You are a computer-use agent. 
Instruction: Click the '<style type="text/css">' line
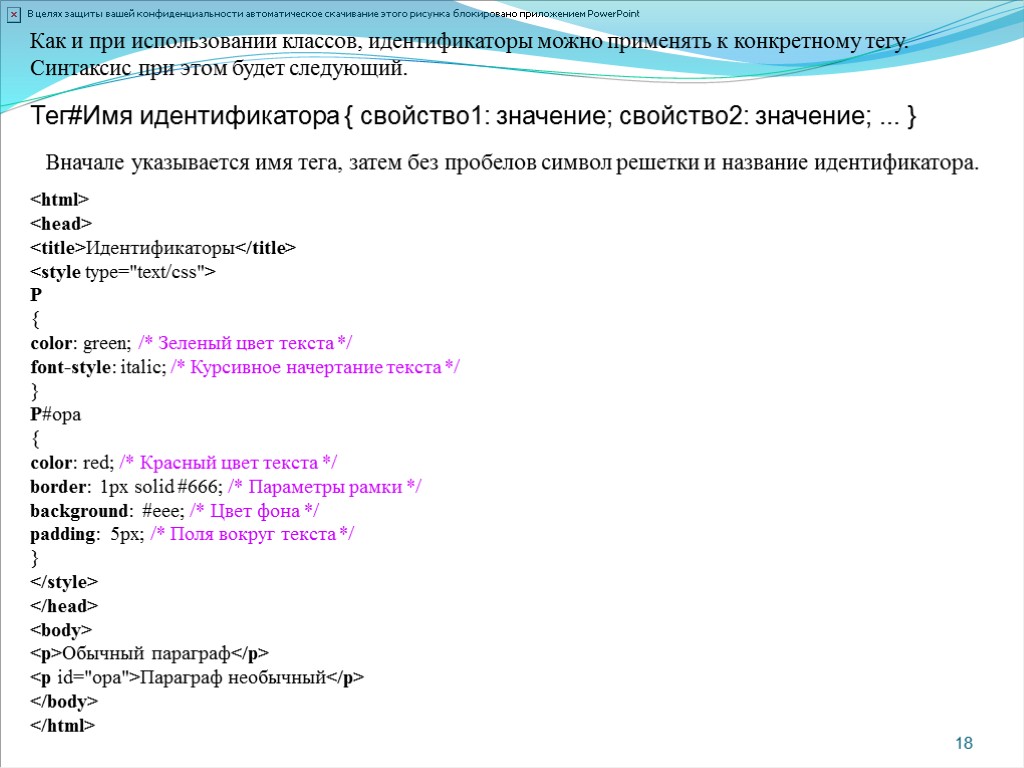coord(123,272)
